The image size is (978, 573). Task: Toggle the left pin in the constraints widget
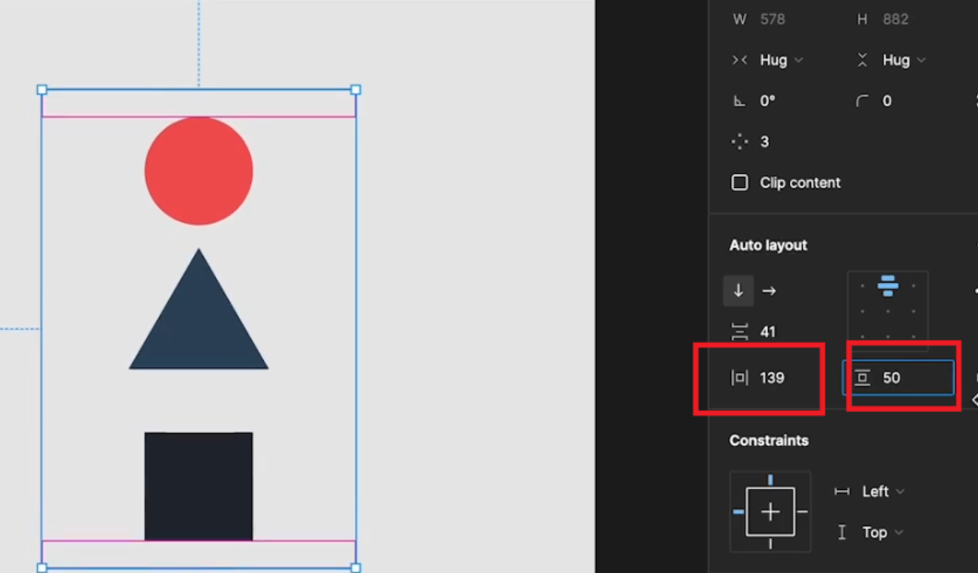click(738, 512)
